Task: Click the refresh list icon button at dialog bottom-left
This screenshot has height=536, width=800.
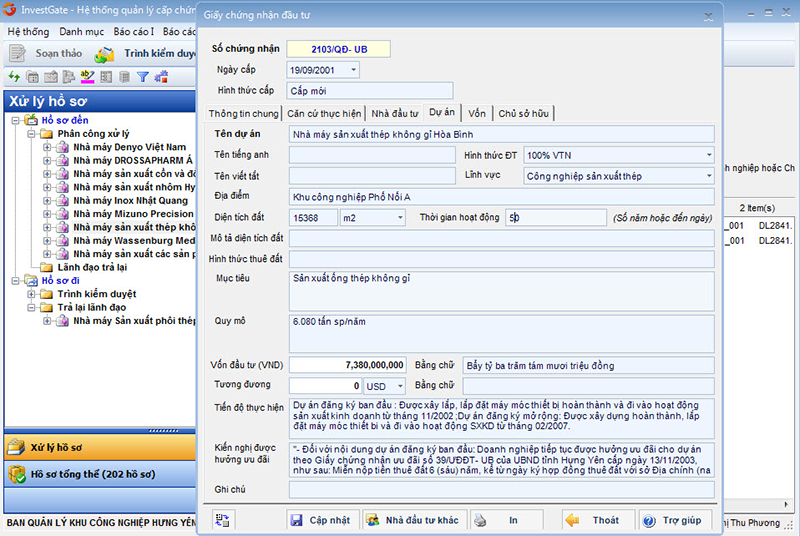Action: click(x=222, y=520)
